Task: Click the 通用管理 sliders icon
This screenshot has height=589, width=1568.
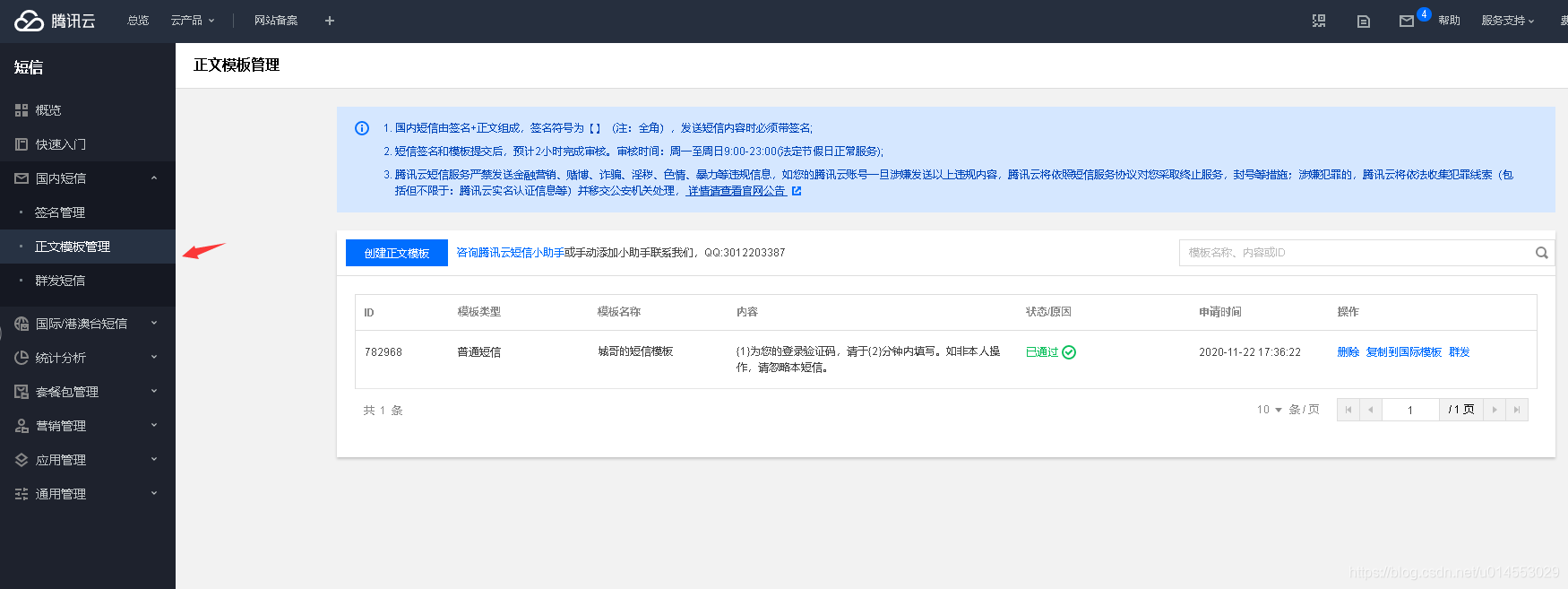Action: (22, 494)
